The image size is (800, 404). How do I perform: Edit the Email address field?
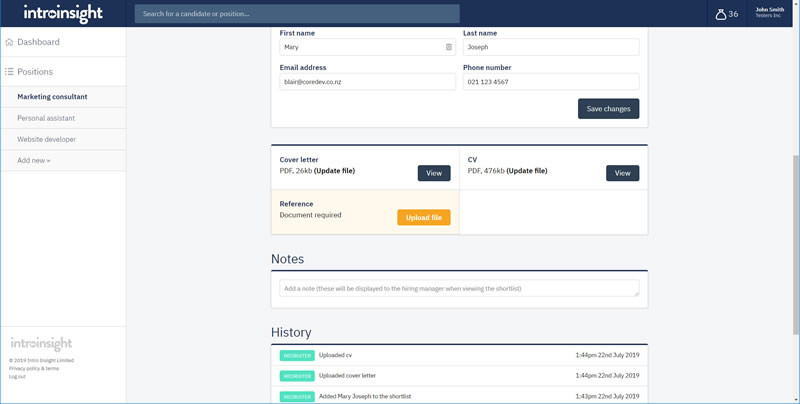pos(367,82)
